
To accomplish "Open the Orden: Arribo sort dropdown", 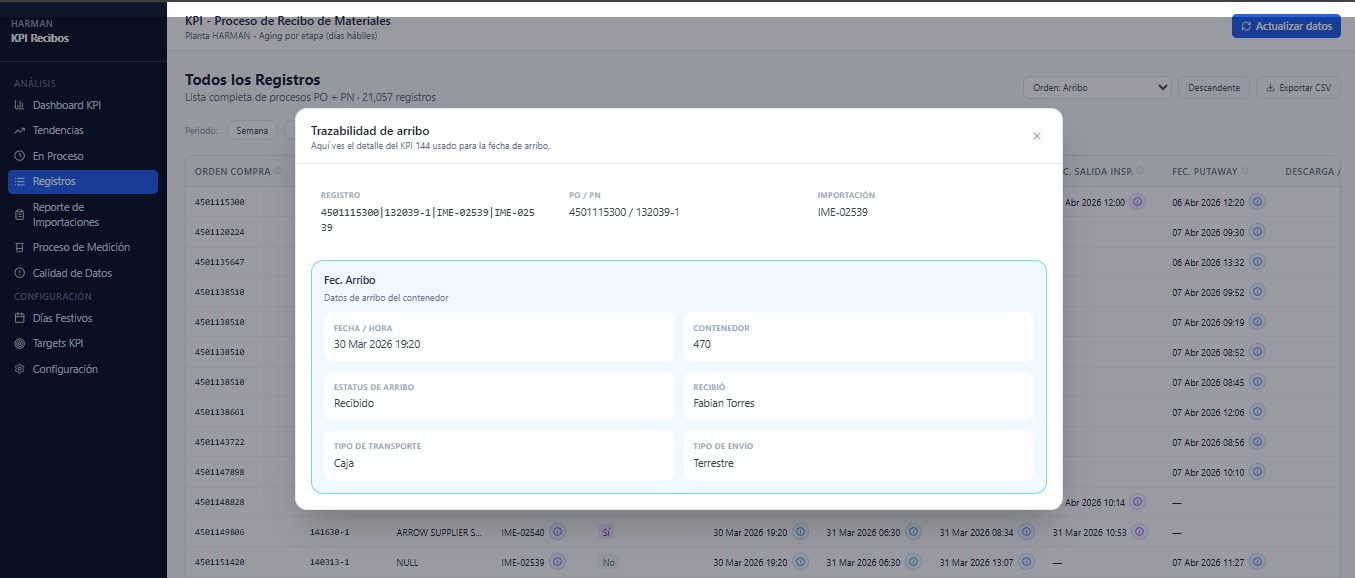I will [1096, 87].
